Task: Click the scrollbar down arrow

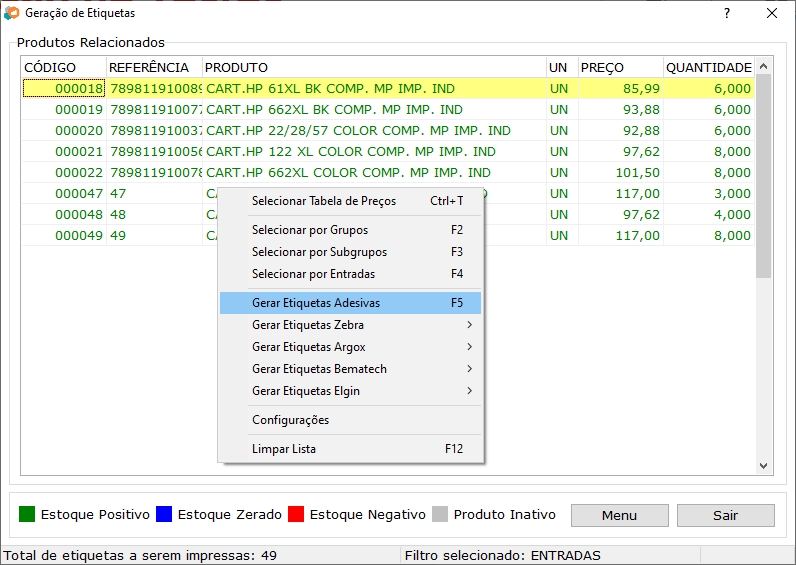Action: coord(764,466)
